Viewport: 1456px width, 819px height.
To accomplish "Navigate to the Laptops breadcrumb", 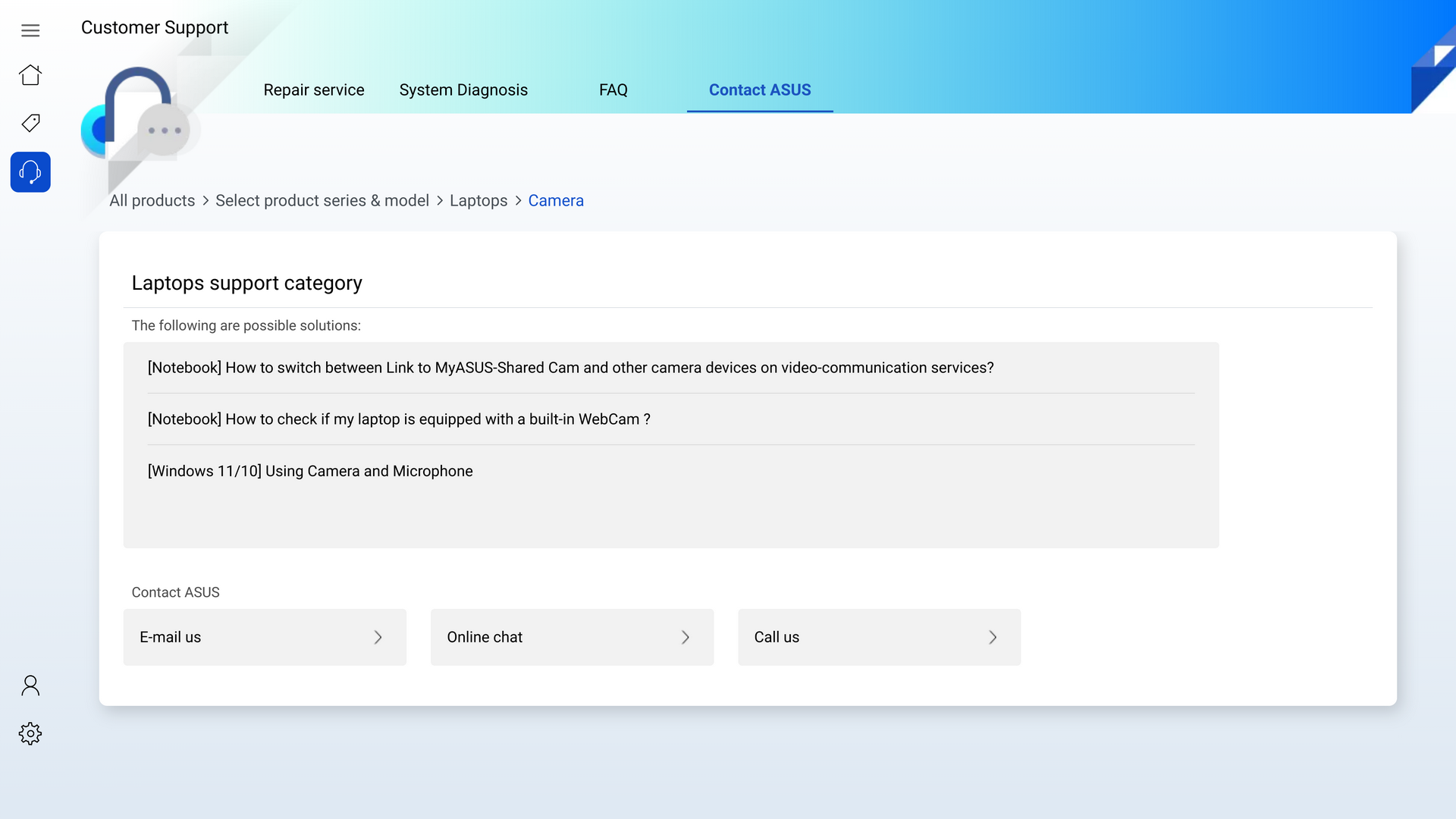I will click(479, 200).
